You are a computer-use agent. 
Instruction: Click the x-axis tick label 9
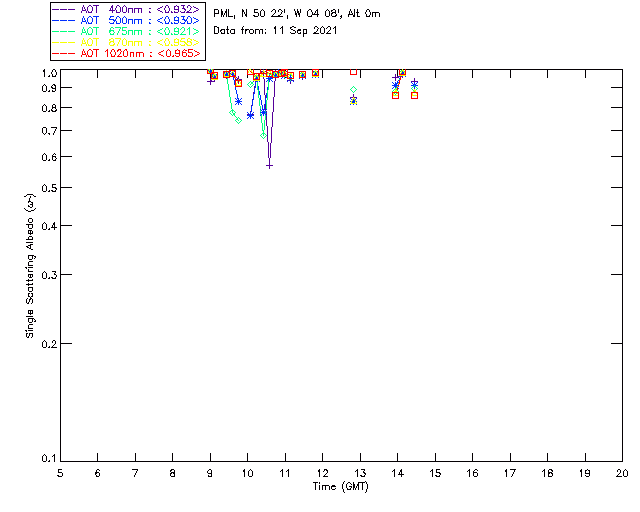coord(210,473)
